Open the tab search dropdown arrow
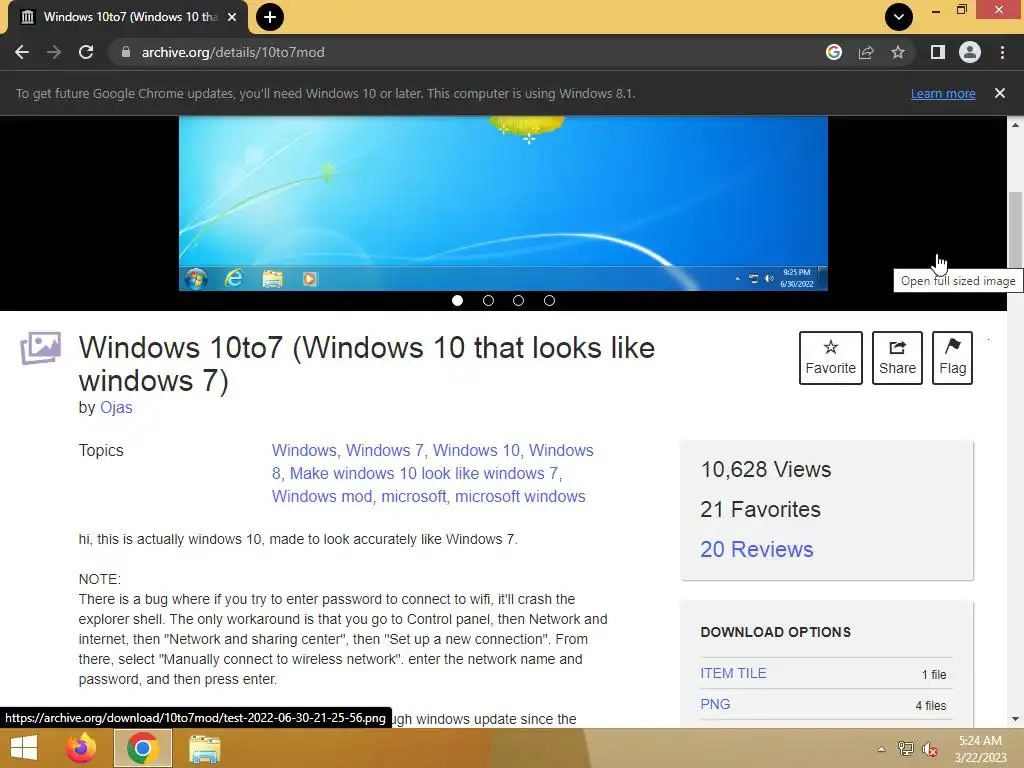 (899, 17)
